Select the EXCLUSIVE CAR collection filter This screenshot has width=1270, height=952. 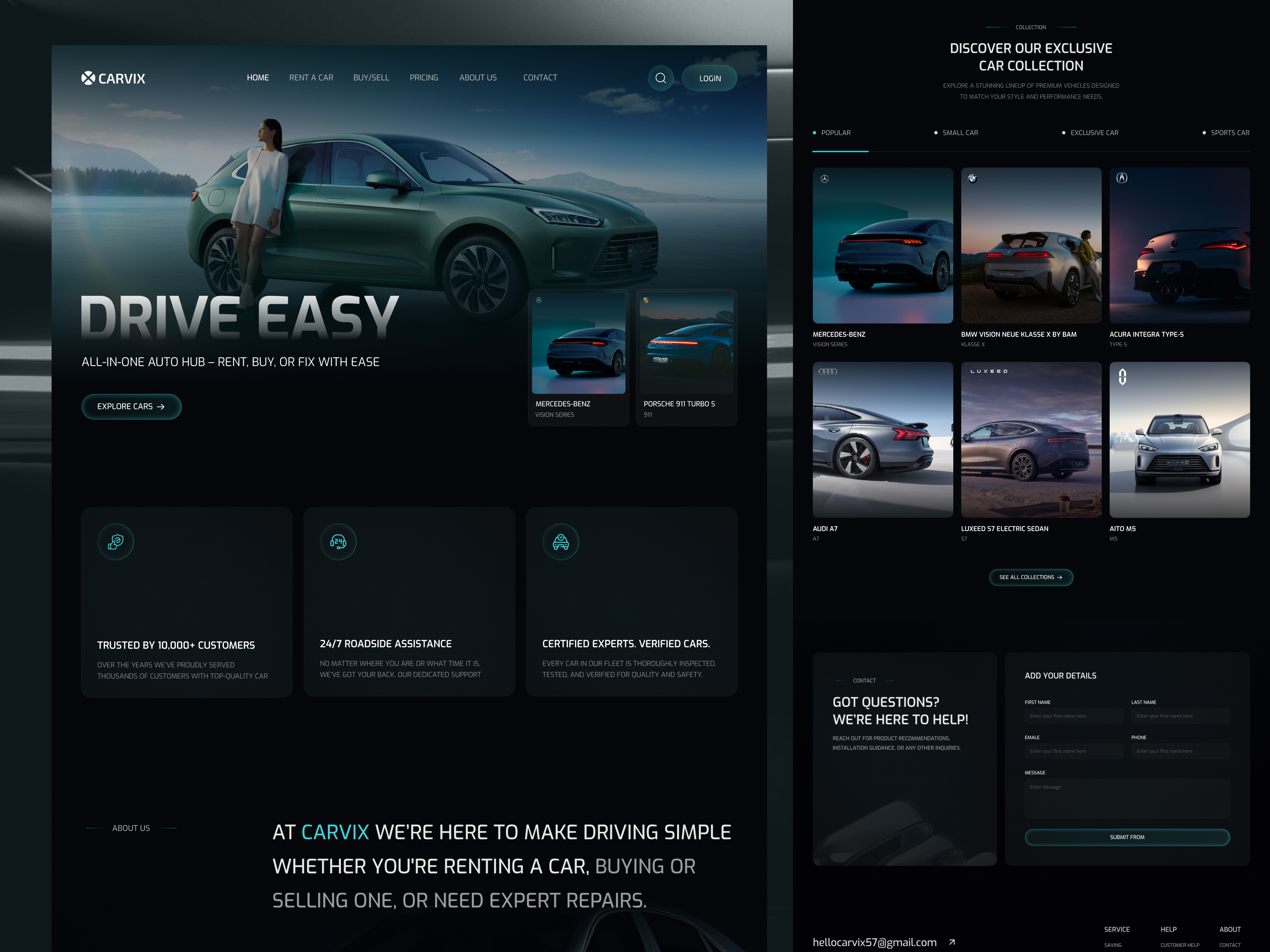click(x=1094, y=132)
